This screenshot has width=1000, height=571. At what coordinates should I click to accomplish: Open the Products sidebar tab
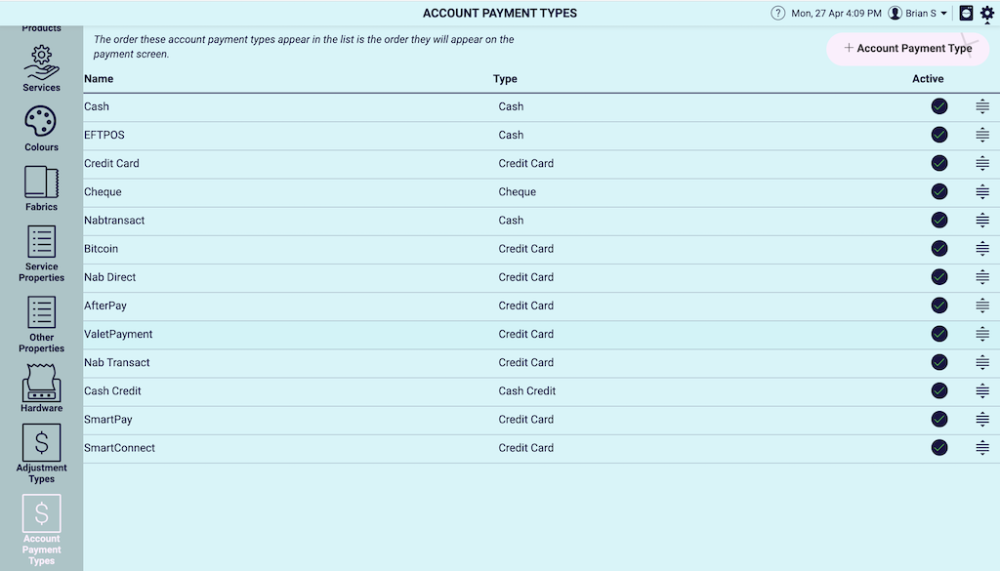coord(41,26)
